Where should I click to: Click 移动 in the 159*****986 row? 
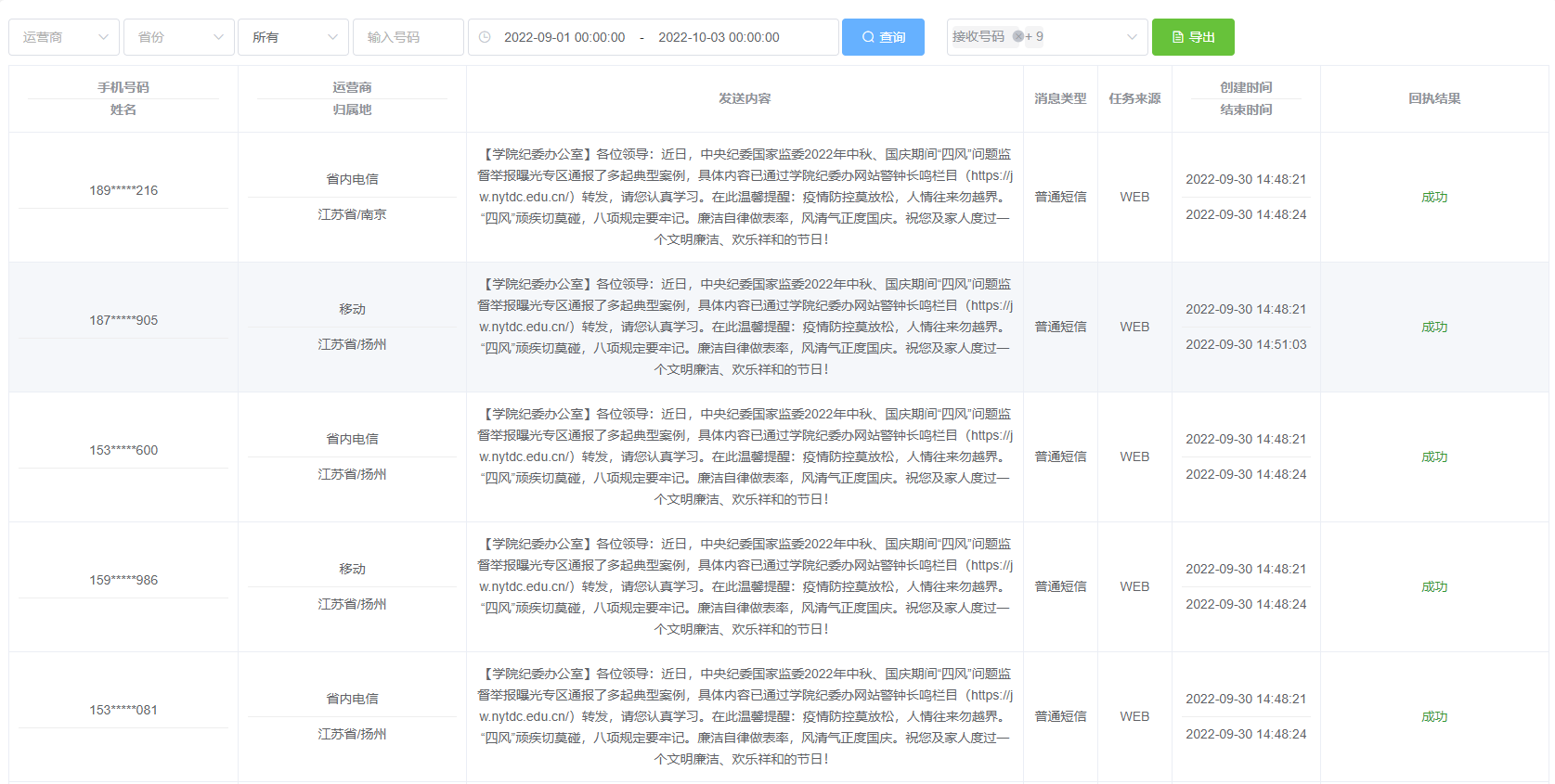352,569
